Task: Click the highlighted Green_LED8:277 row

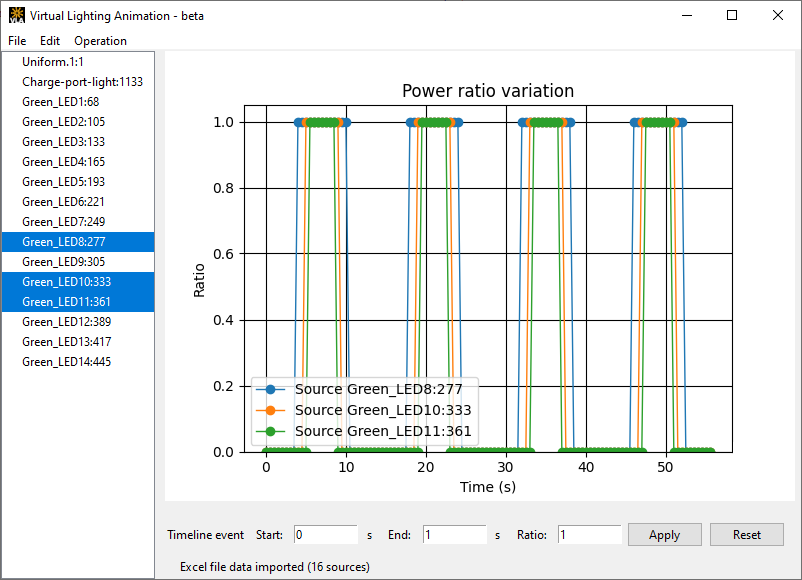Action: (78, 241)
